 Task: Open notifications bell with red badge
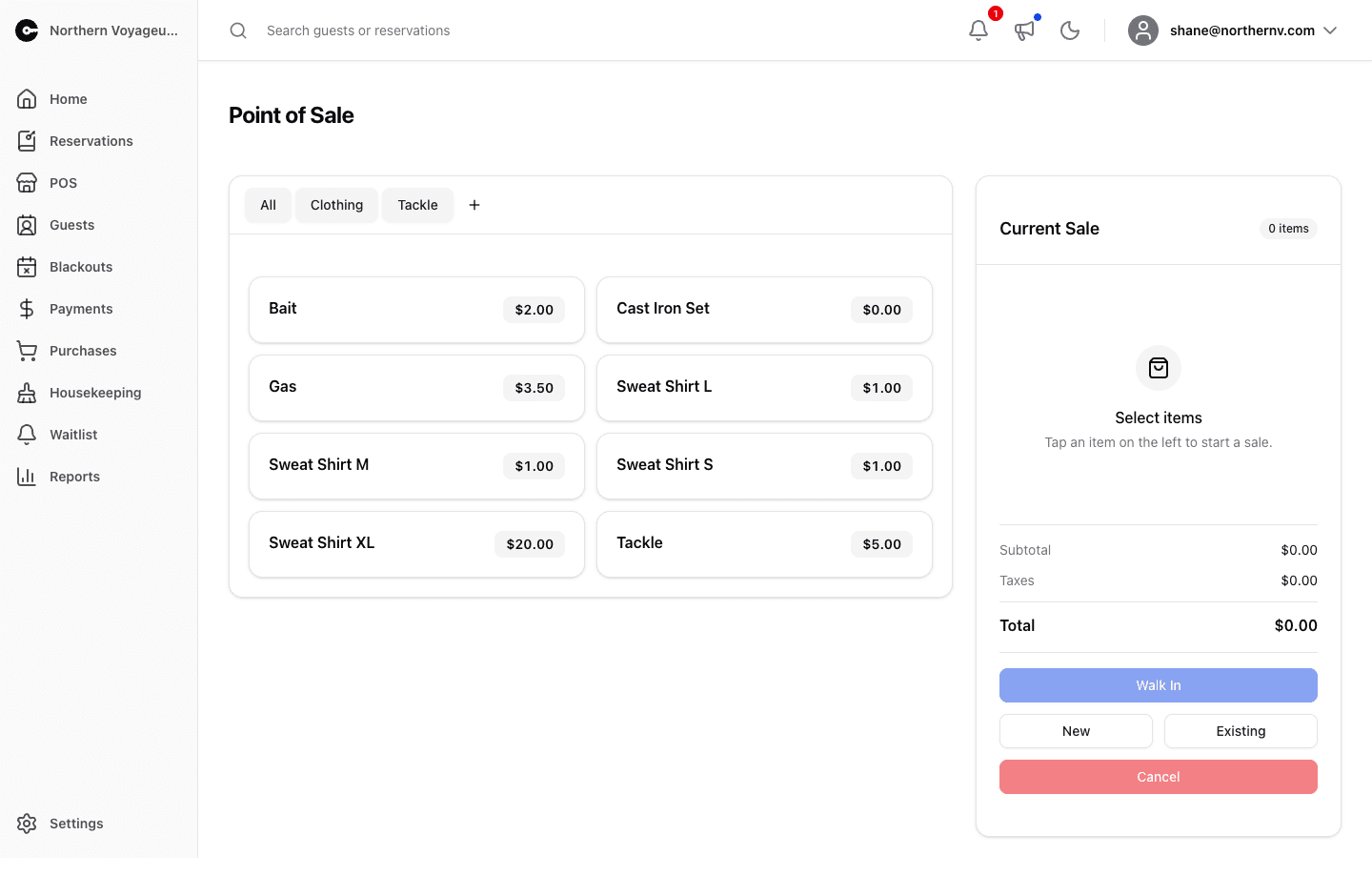click(x=979, y=31)
